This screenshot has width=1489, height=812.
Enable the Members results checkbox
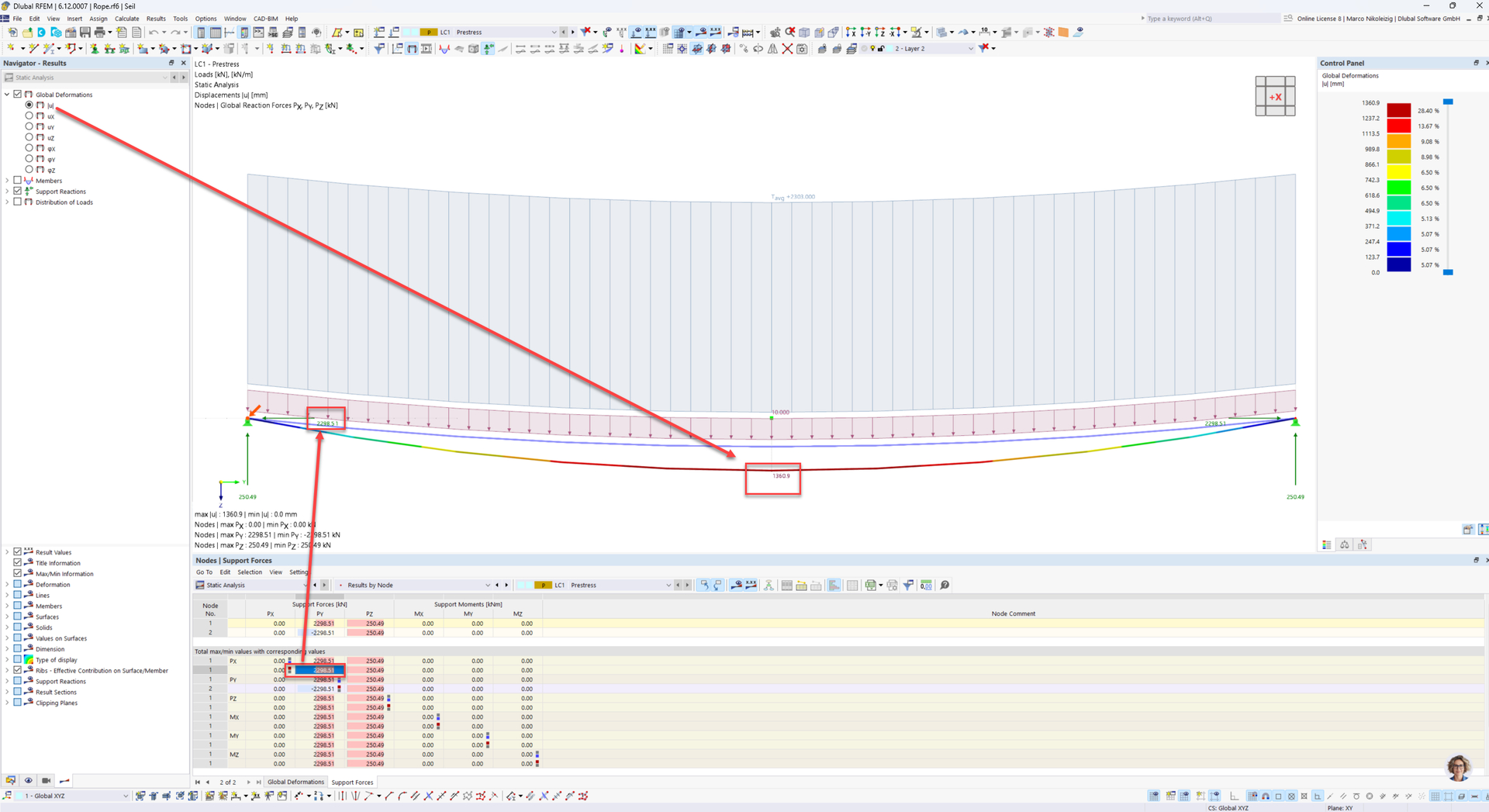[18, 181]
